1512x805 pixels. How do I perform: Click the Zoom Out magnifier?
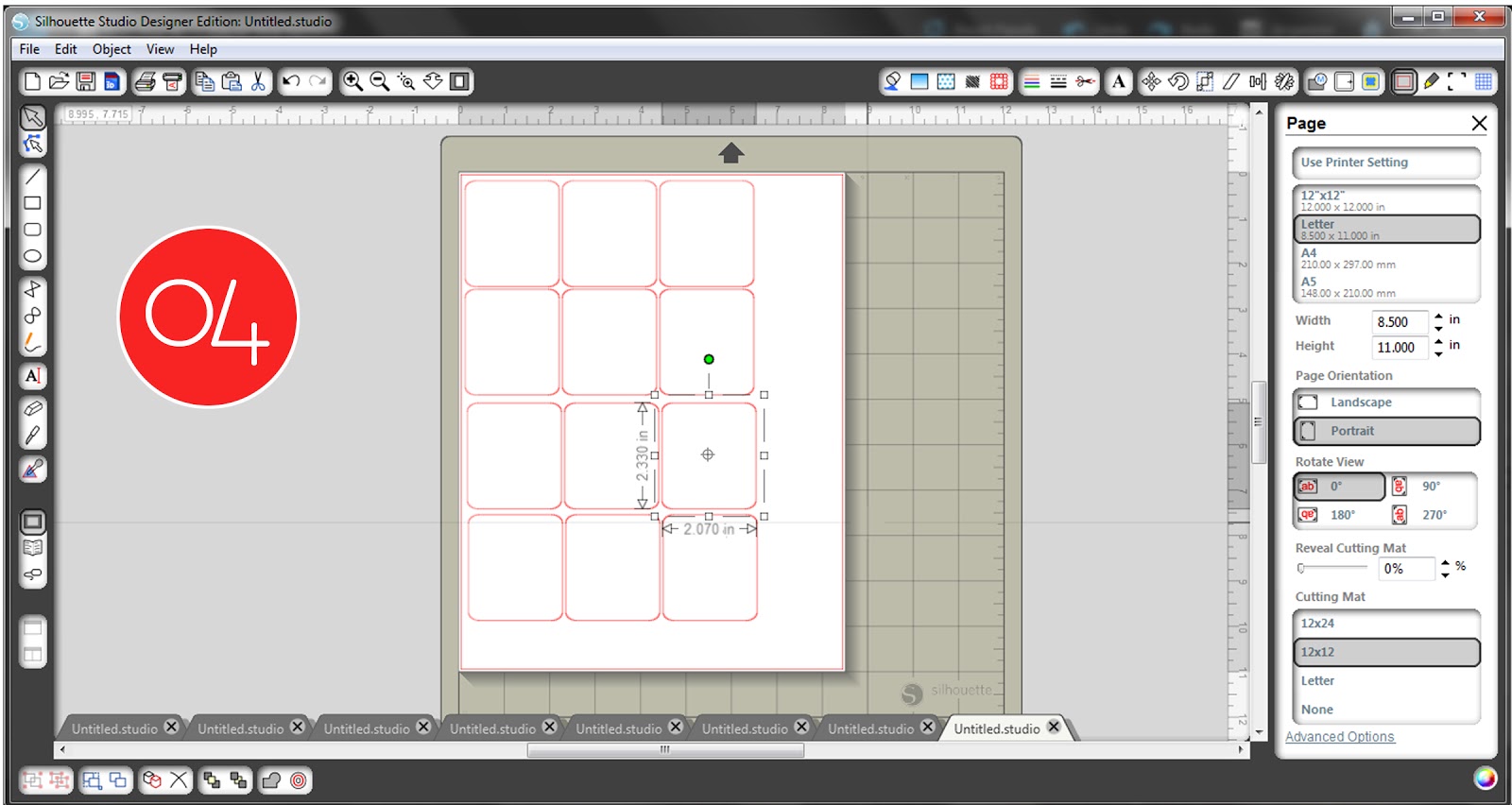380,82
